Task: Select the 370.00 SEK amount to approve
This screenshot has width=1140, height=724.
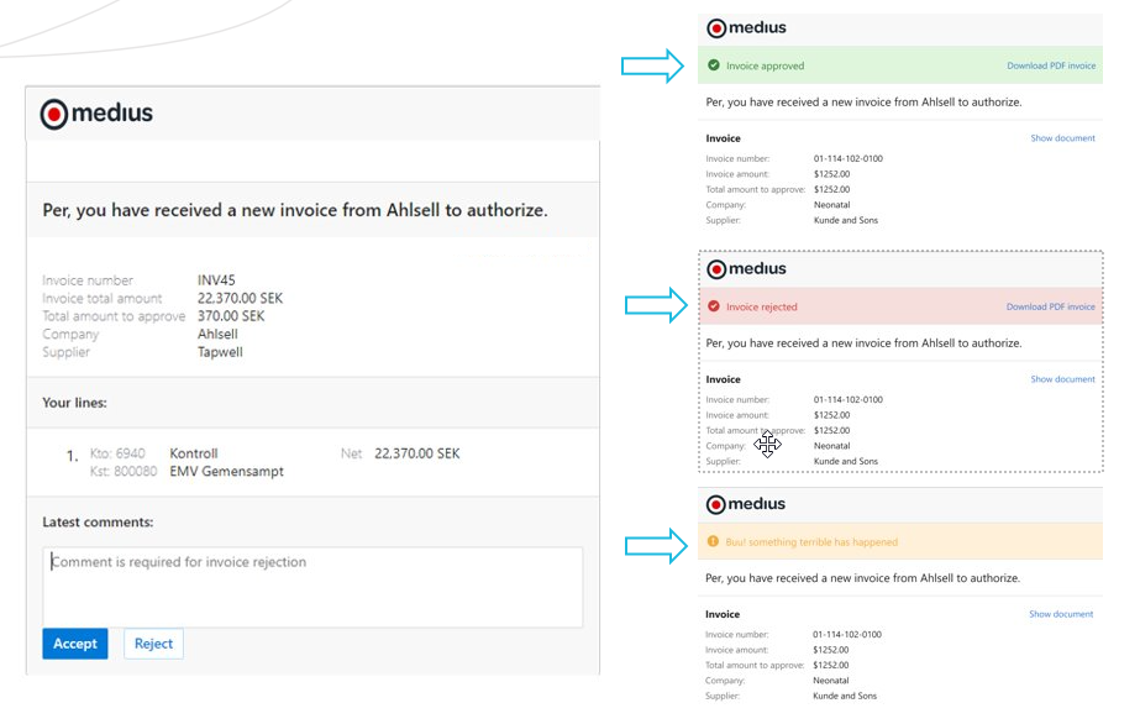Action: [230, 316]
